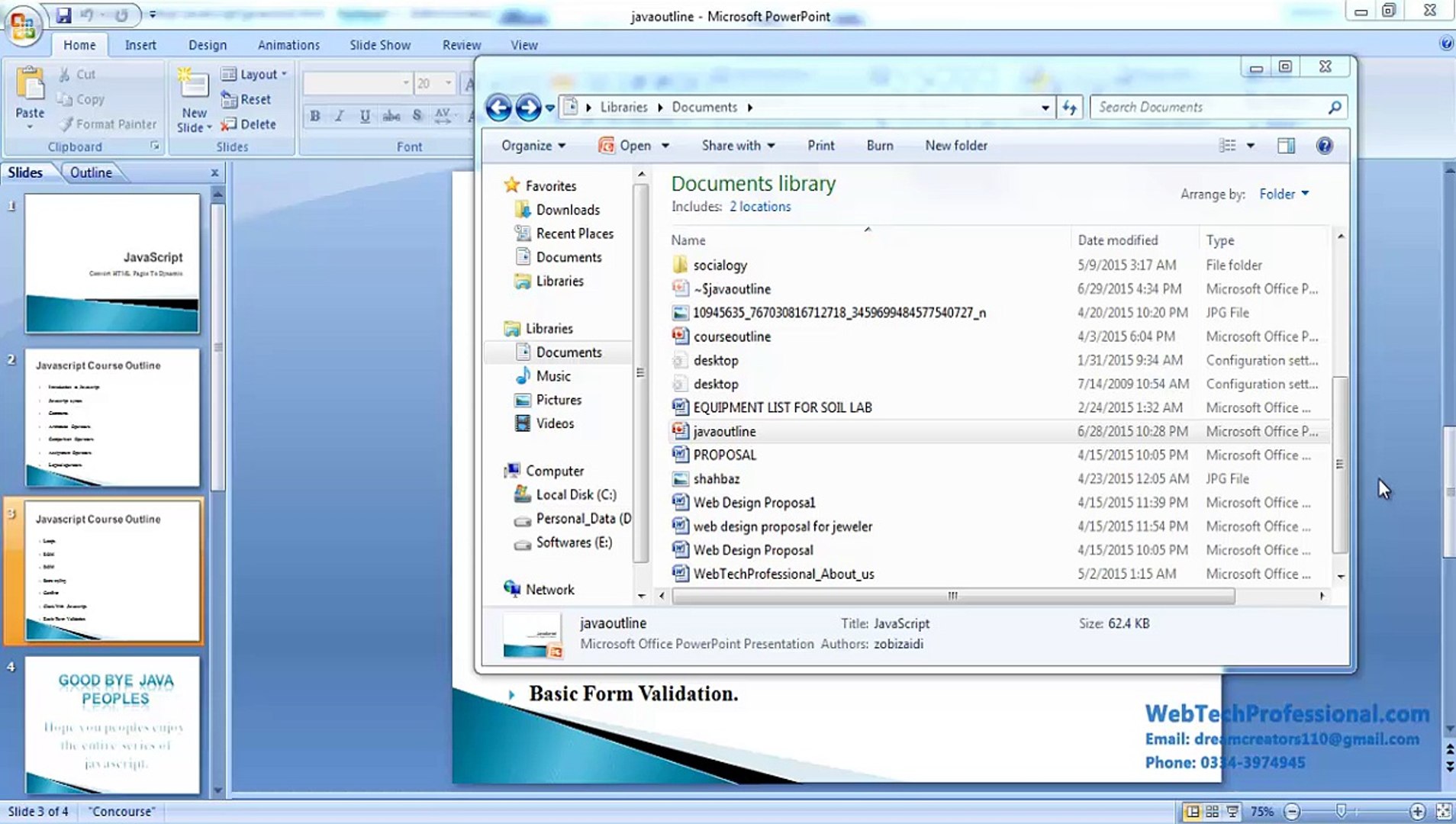
Task: Toggle text Shadow formatting
Action: (x=417, y=115)
